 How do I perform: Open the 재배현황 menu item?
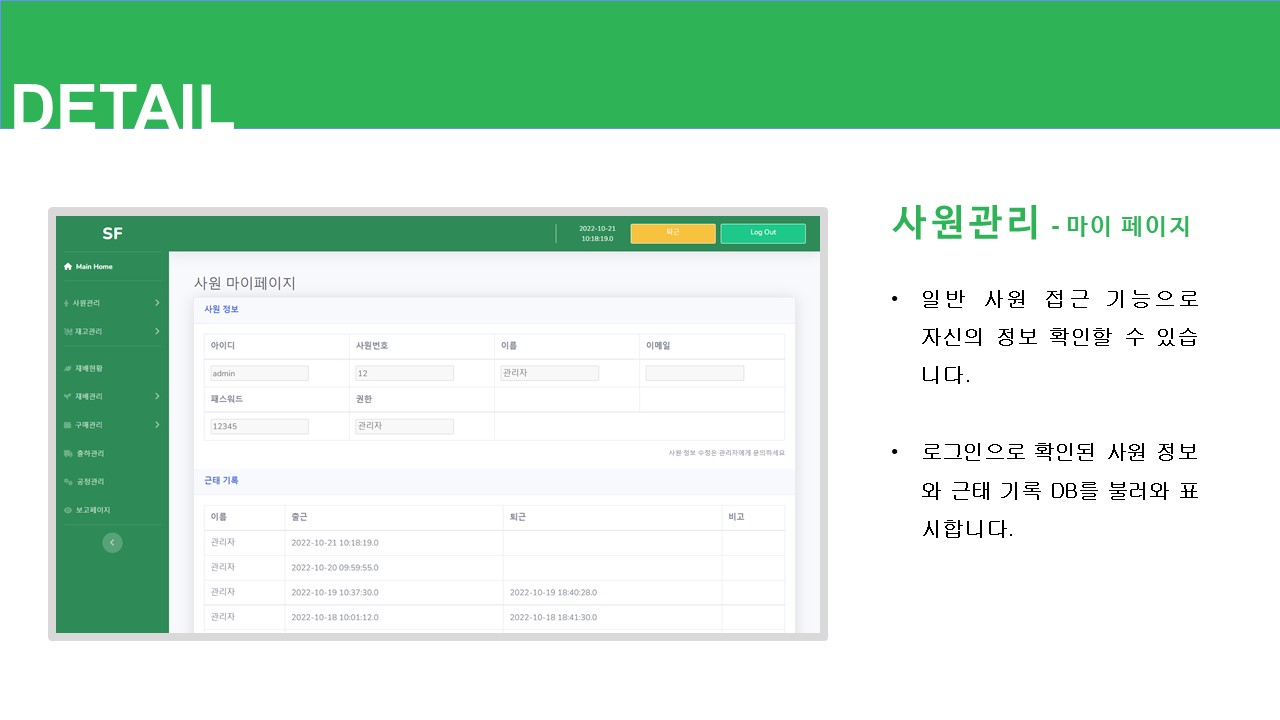pos(88,368)
